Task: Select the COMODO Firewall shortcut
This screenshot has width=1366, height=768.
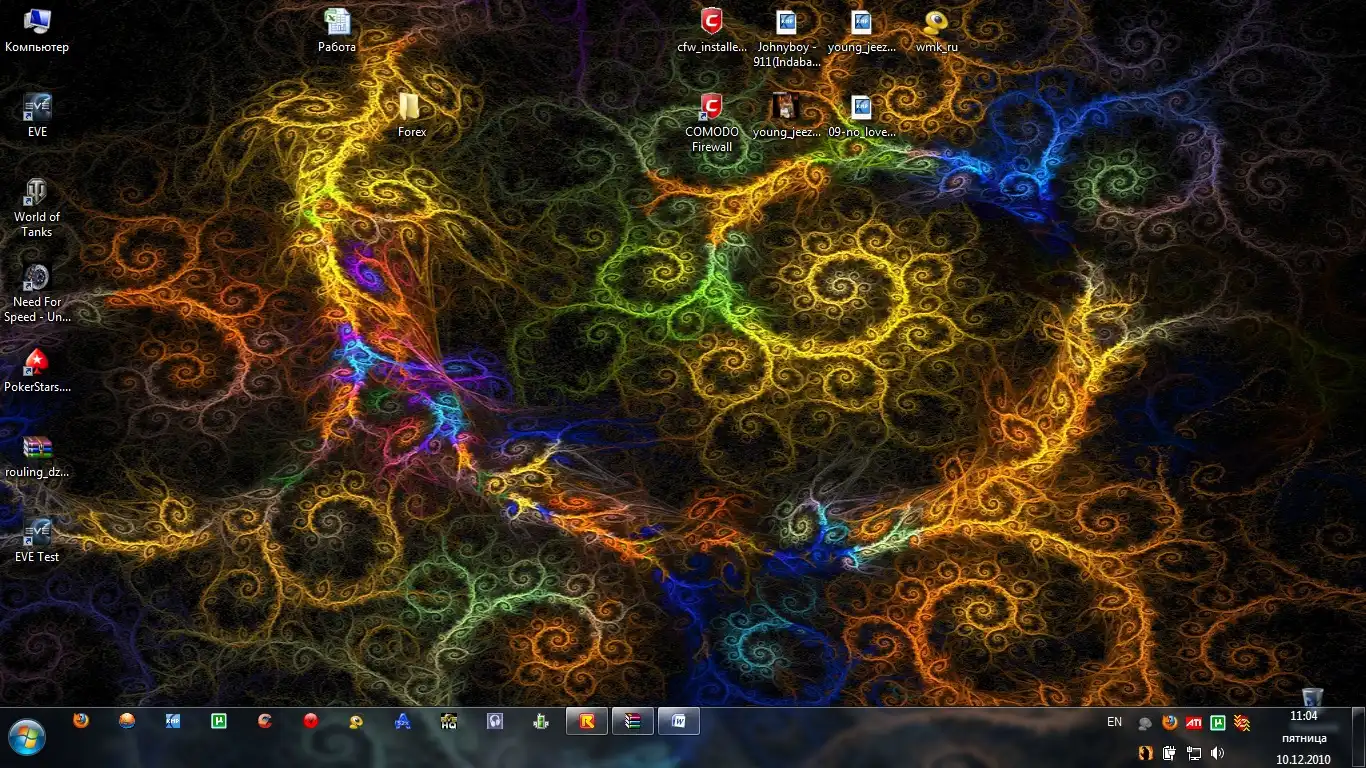Action: [711, 108]
